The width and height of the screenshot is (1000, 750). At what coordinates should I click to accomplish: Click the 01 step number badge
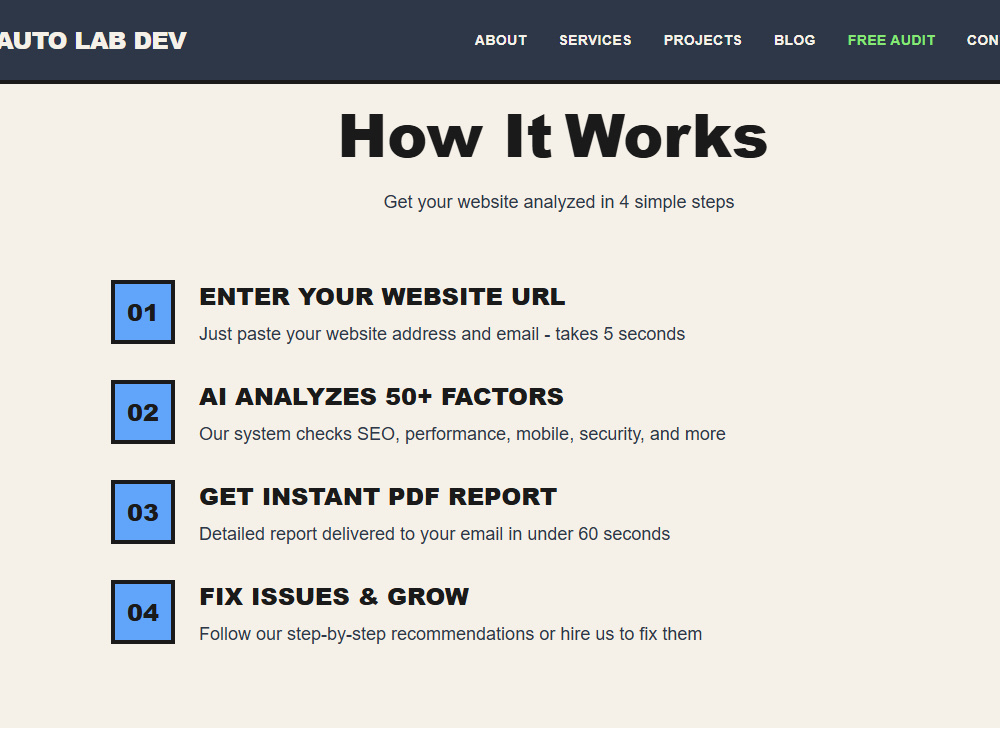pos(143,312)
